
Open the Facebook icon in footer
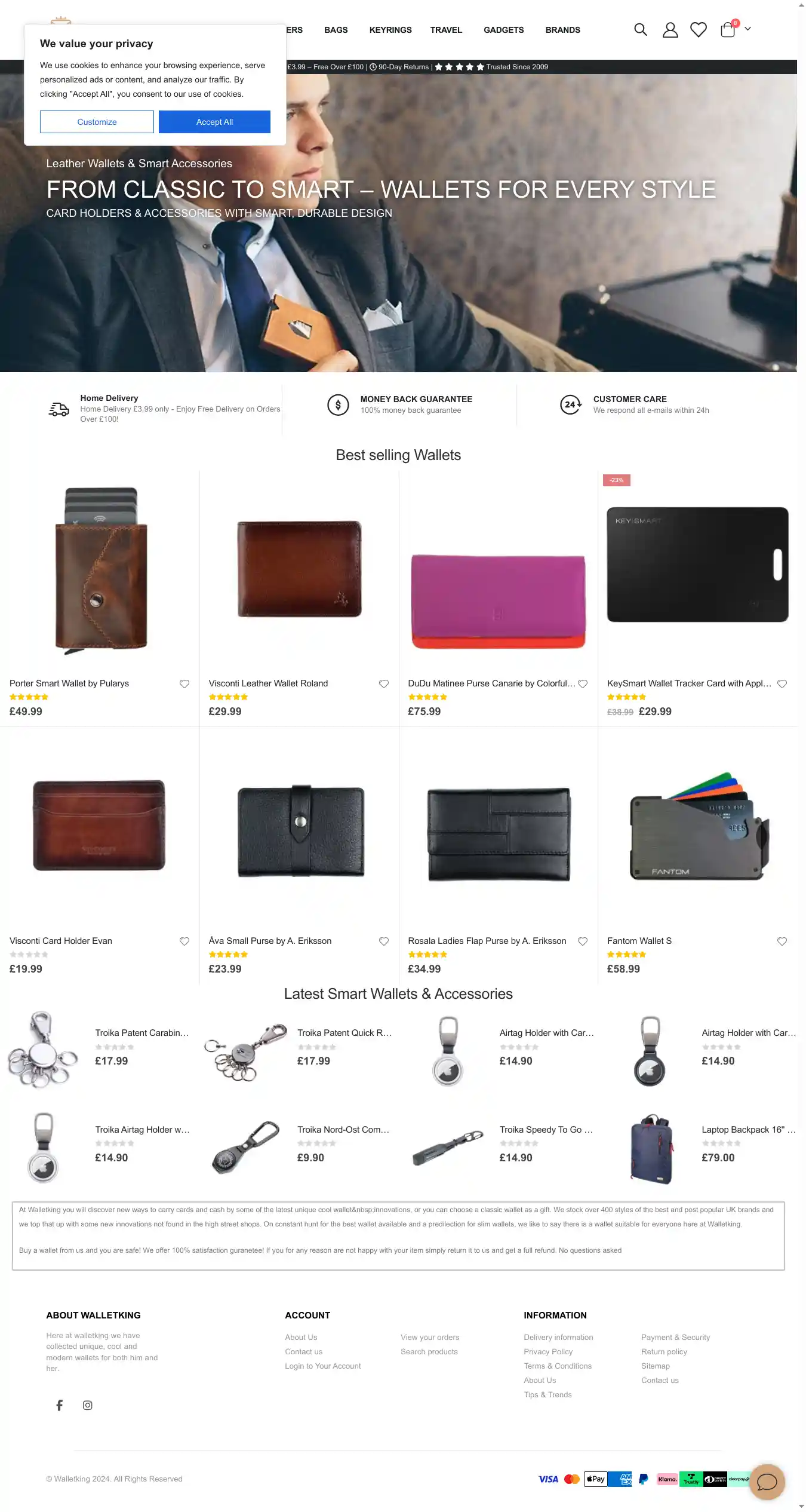(x=60, y=1404)
